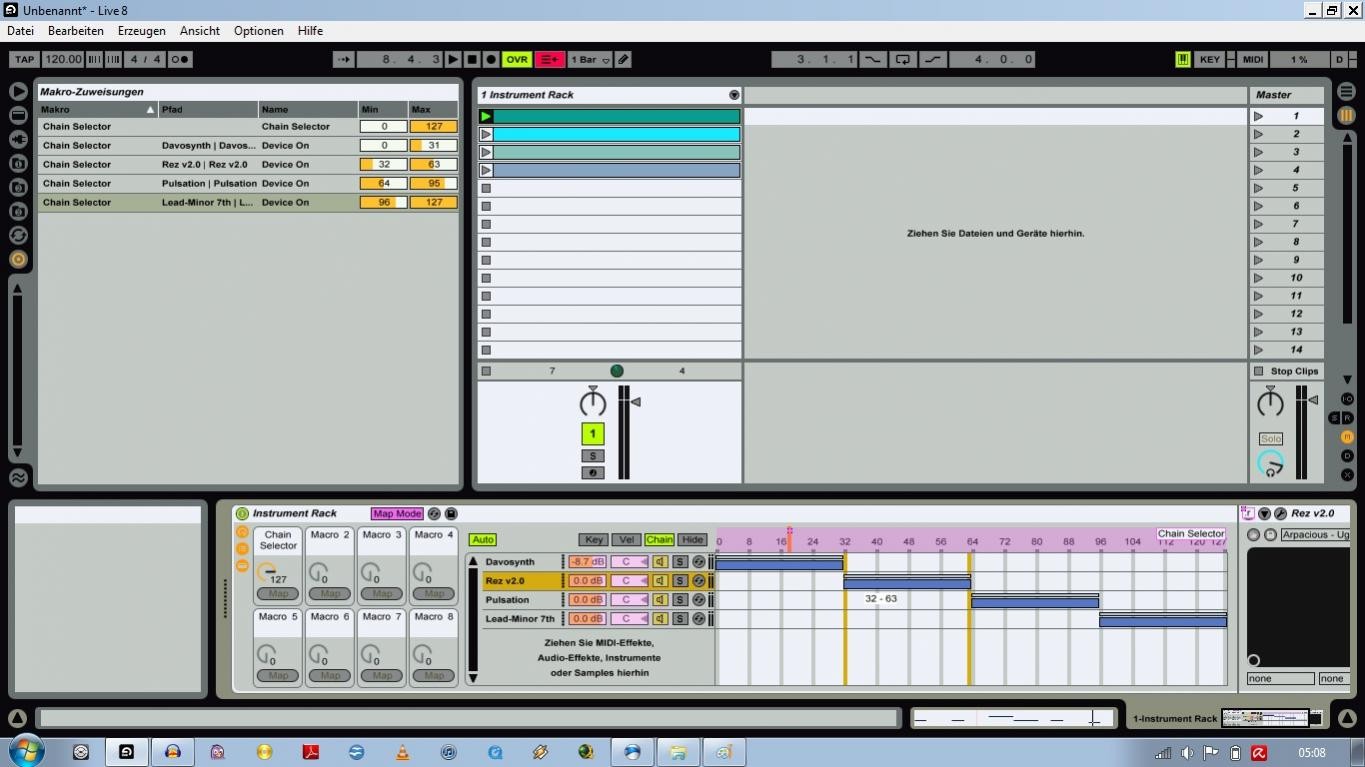The image size is (1365, 767).
Task: Open the Bearbeiten menu
Action: click(76, 31)
